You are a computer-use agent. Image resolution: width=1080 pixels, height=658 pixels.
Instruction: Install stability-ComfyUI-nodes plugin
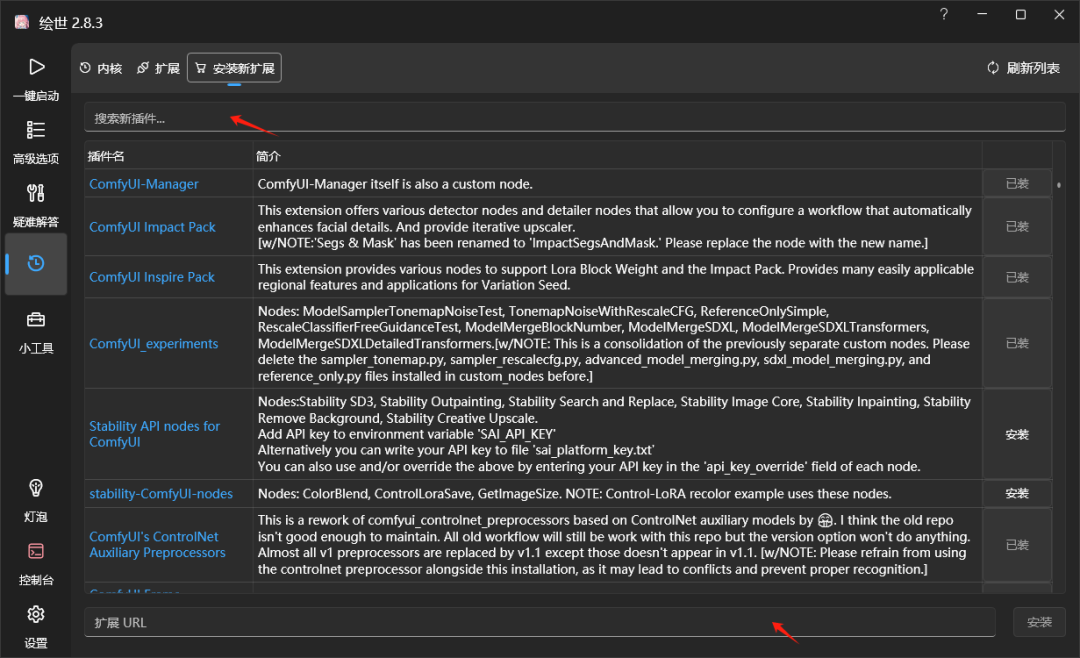point(1017,493)
